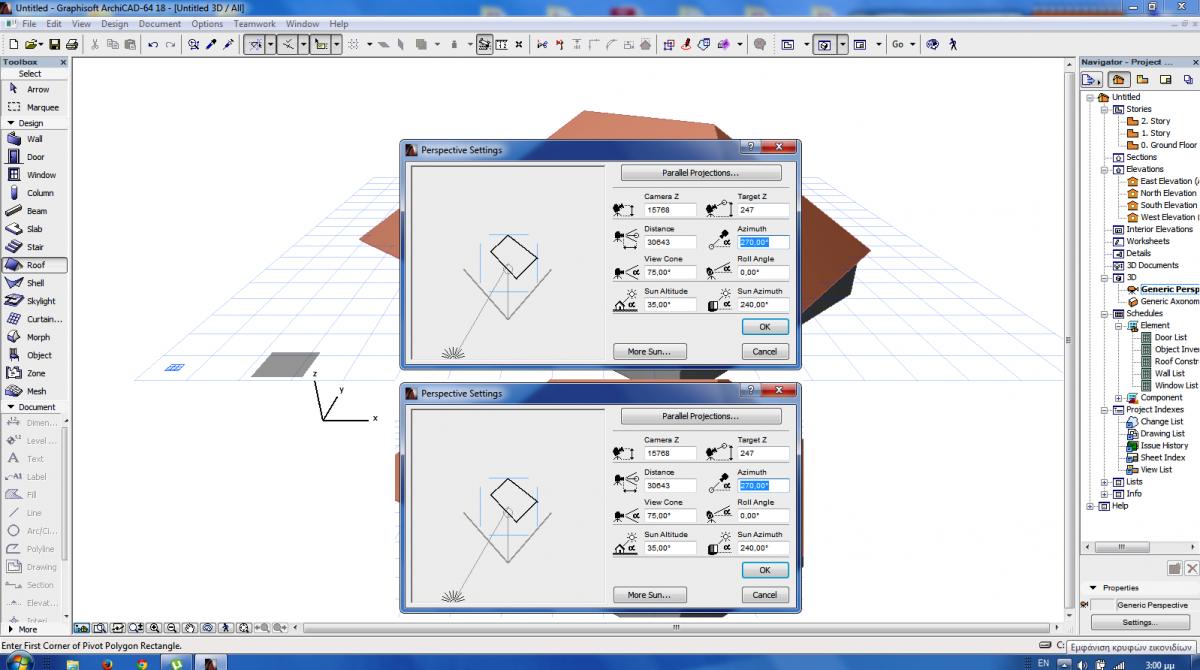The image size is (1200, 670).
Task: Click the horizontal scrollbar below the 3D view
Action: [675, 628]
